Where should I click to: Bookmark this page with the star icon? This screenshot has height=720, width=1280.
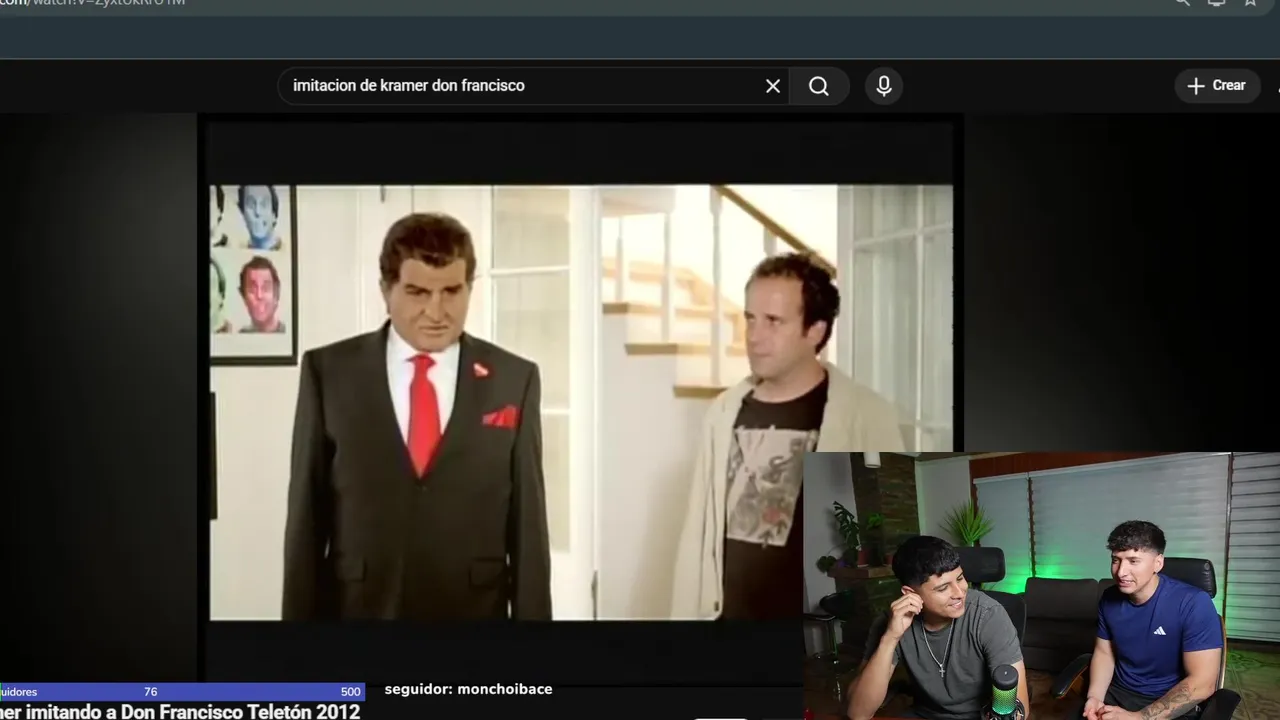click(1250, 3)
